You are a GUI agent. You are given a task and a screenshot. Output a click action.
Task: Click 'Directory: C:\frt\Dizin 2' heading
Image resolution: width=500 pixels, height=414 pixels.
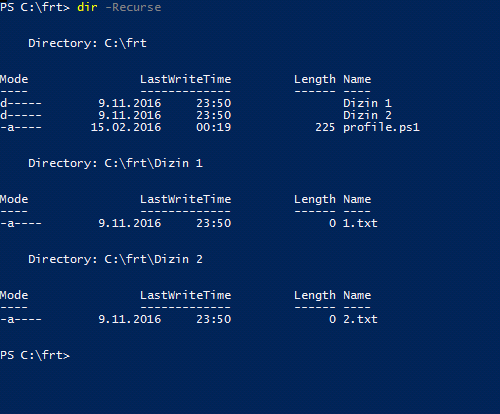coord(115,259)
